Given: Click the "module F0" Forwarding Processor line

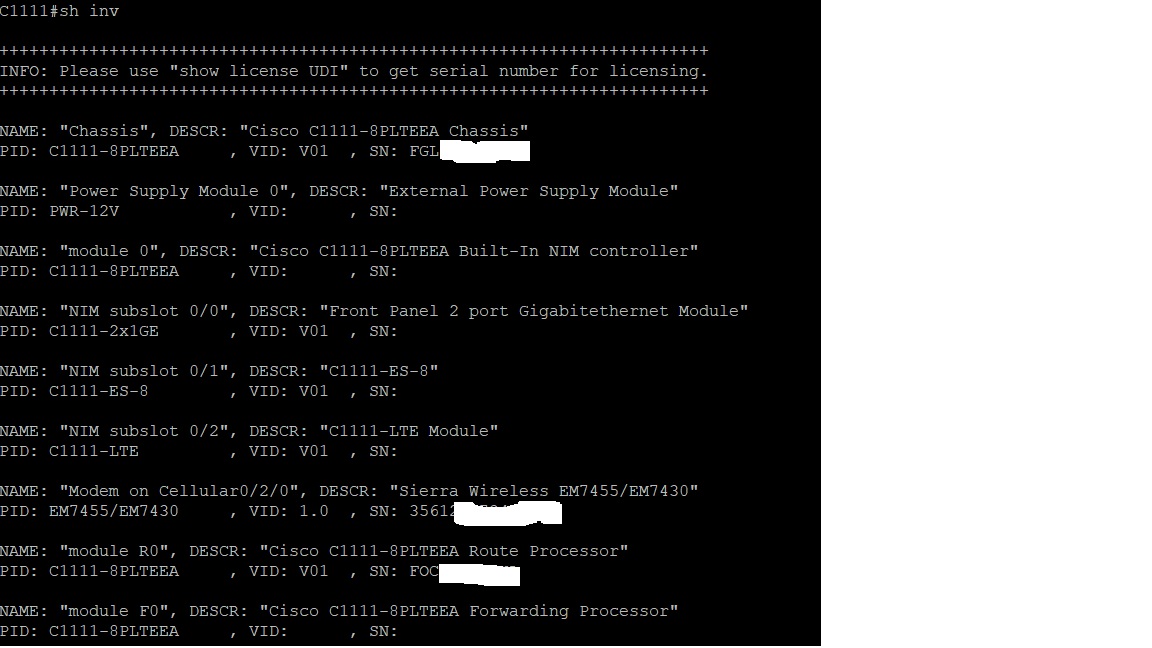Looking at the screenshot, I should 339,611.
